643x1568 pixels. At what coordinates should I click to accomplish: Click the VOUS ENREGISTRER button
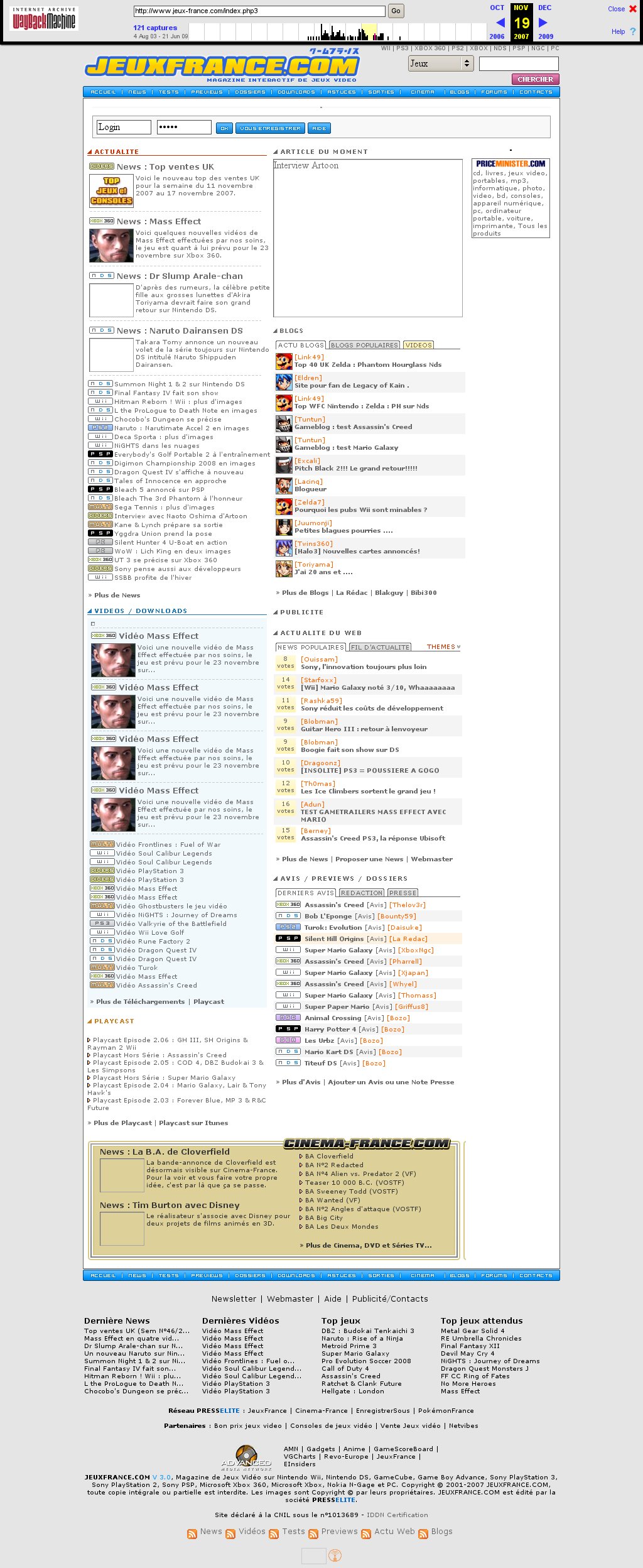[x=270, y=128]
